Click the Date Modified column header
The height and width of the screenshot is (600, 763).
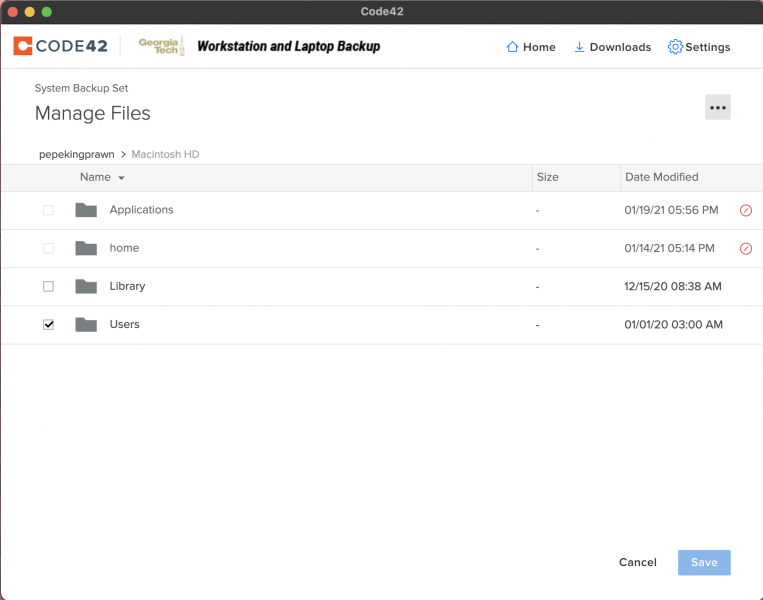661,177
